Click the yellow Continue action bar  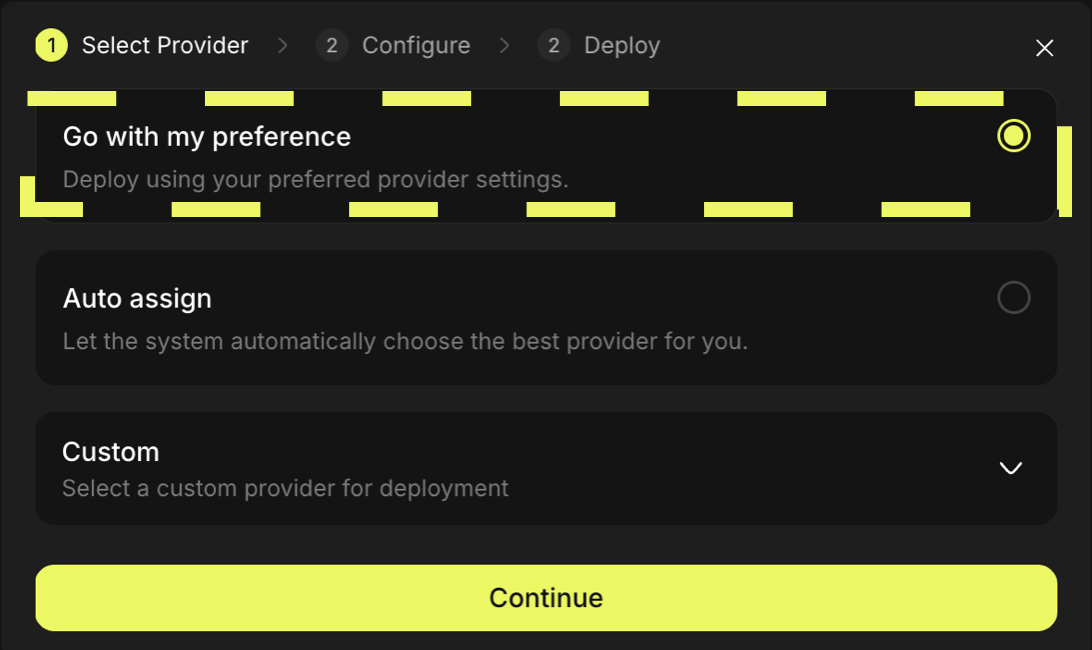[546, 597]
